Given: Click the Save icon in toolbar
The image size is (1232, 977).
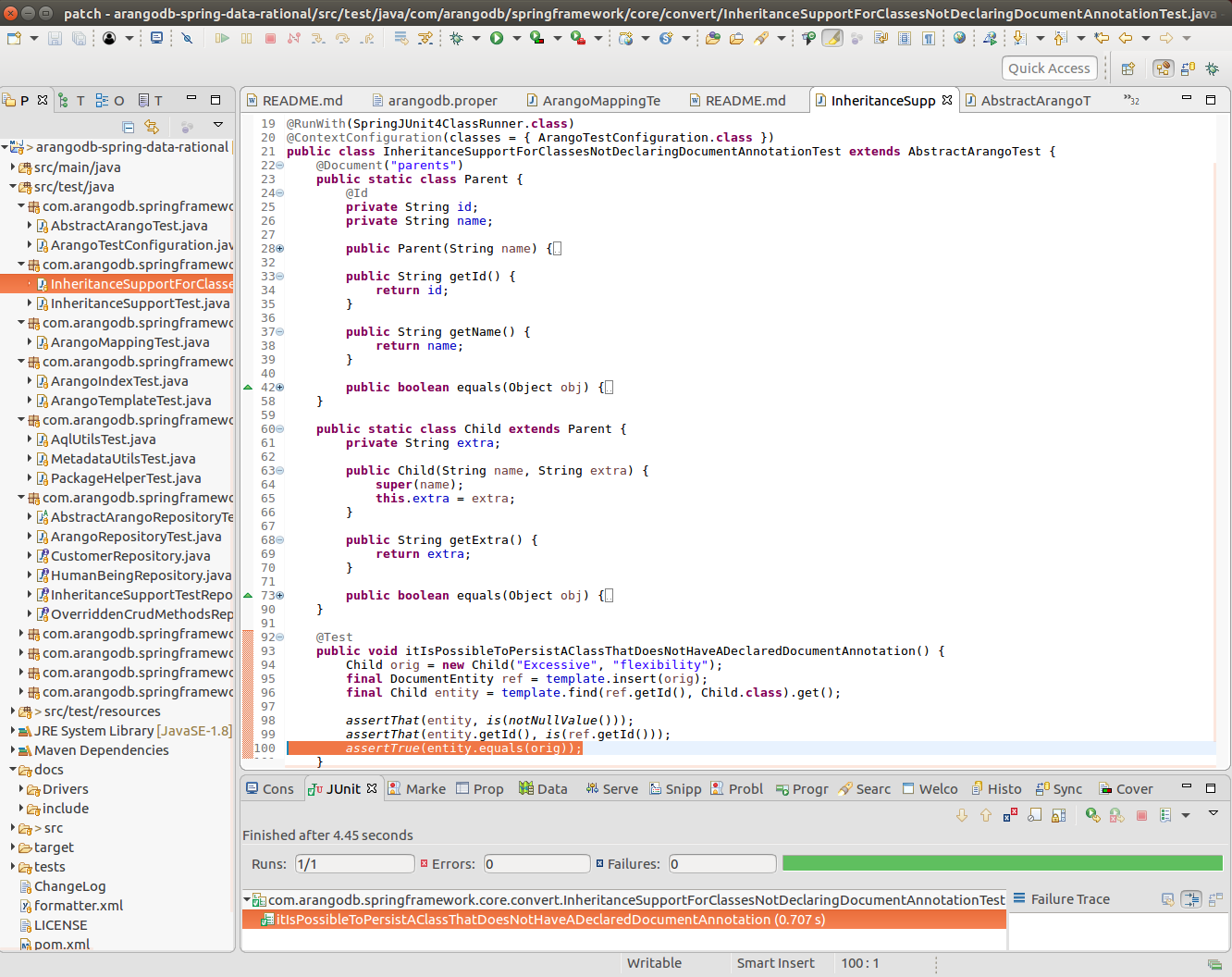Looking at the screenshot, I should tap(55, 38).
